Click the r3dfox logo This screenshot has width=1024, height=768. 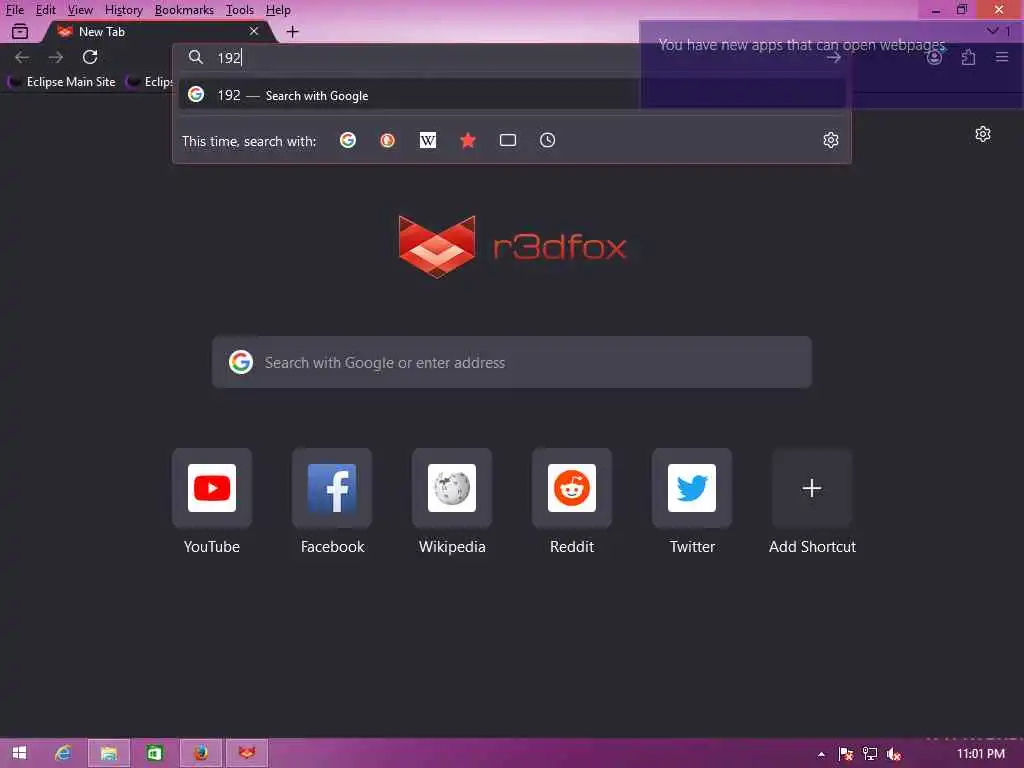pyautogui.click(x=512, y=247)
